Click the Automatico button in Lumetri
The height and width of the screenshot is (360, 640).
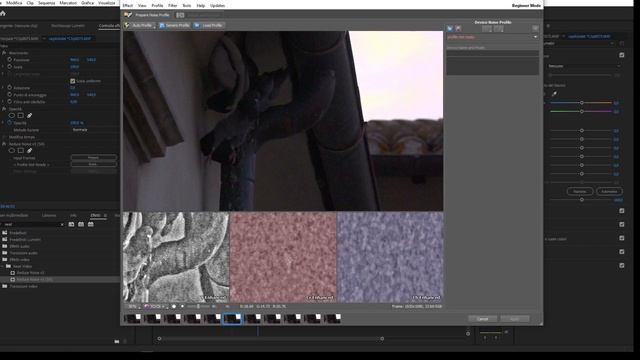pyautogui.click(x=609, y=191)
